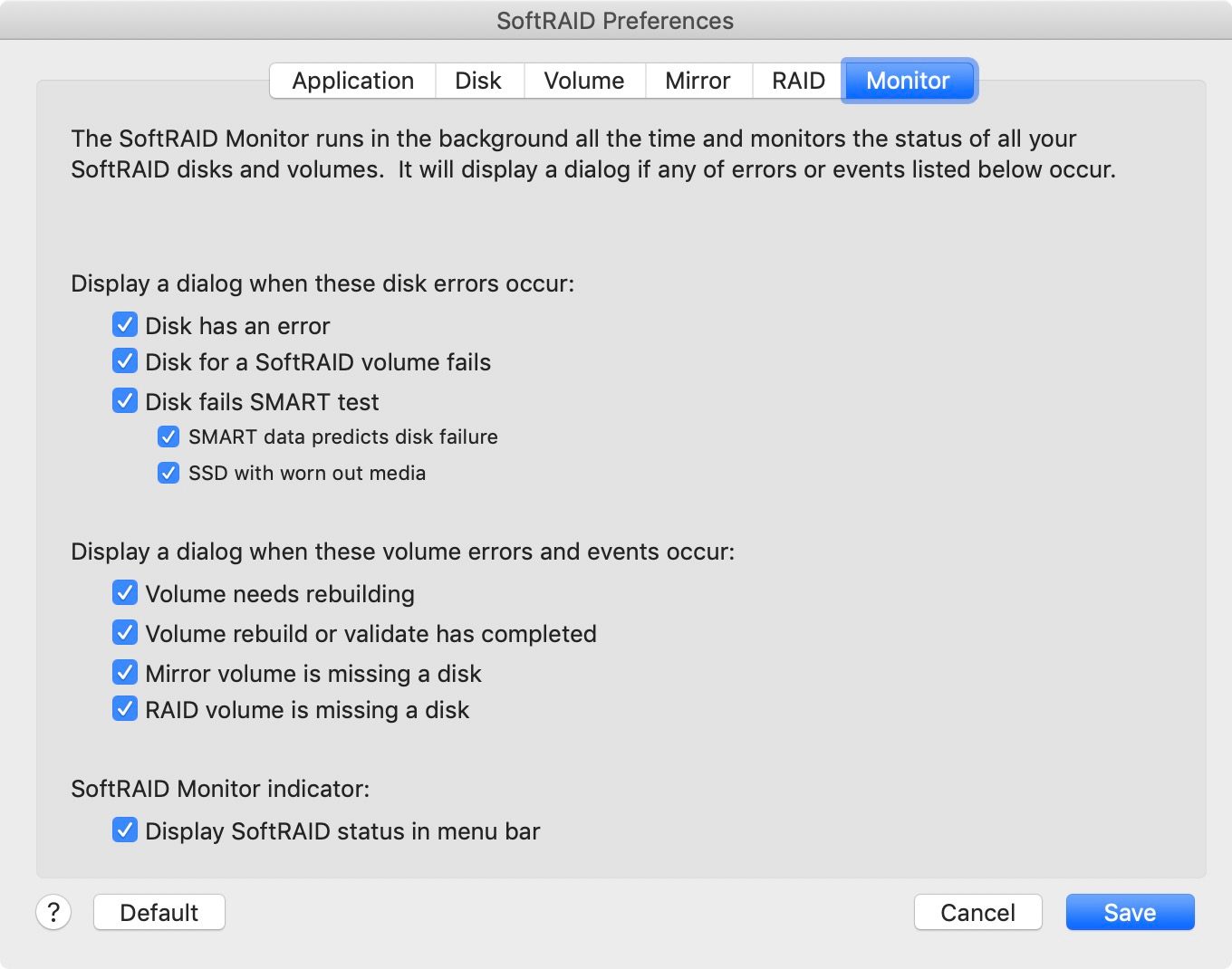Disable 'Disk fails SMART test' checkbox
This screenshot has width=1232, height=969.
pyautogui.click(x=125, y=400)
